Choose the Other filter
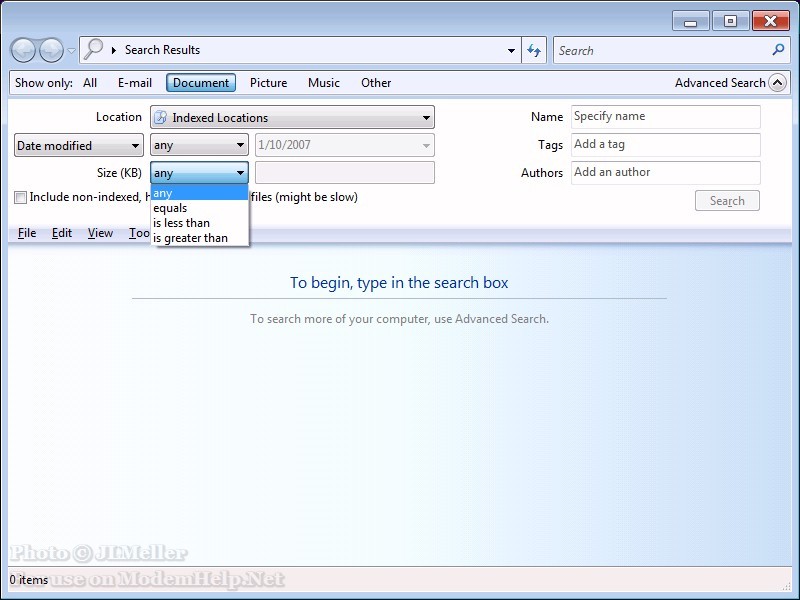This screenshot has height=600, width=800. pyautogui.click(x=376, y=83)
